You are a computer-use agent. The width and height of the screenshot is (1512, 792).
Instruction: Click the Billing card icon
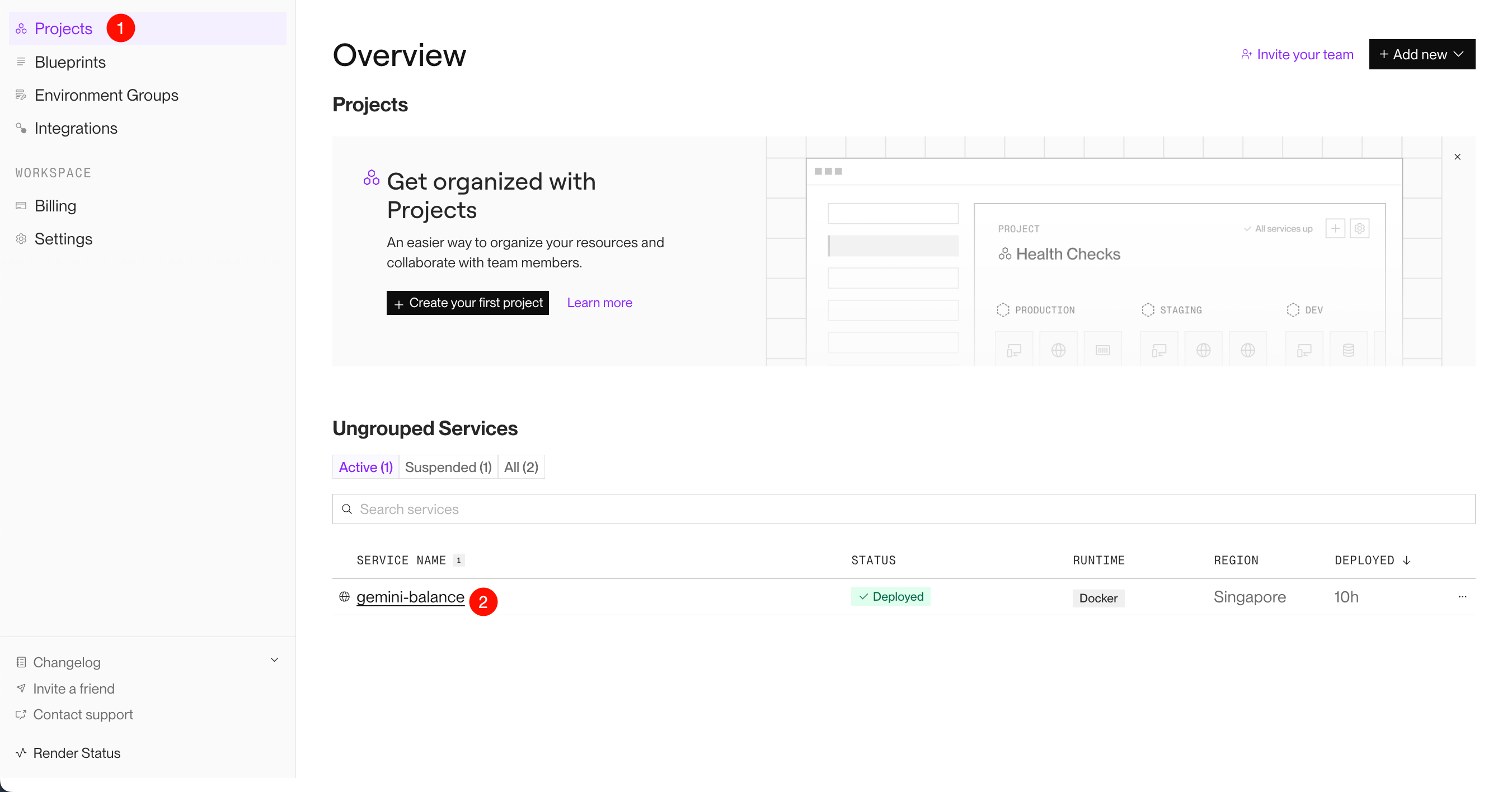coord(21,205)
